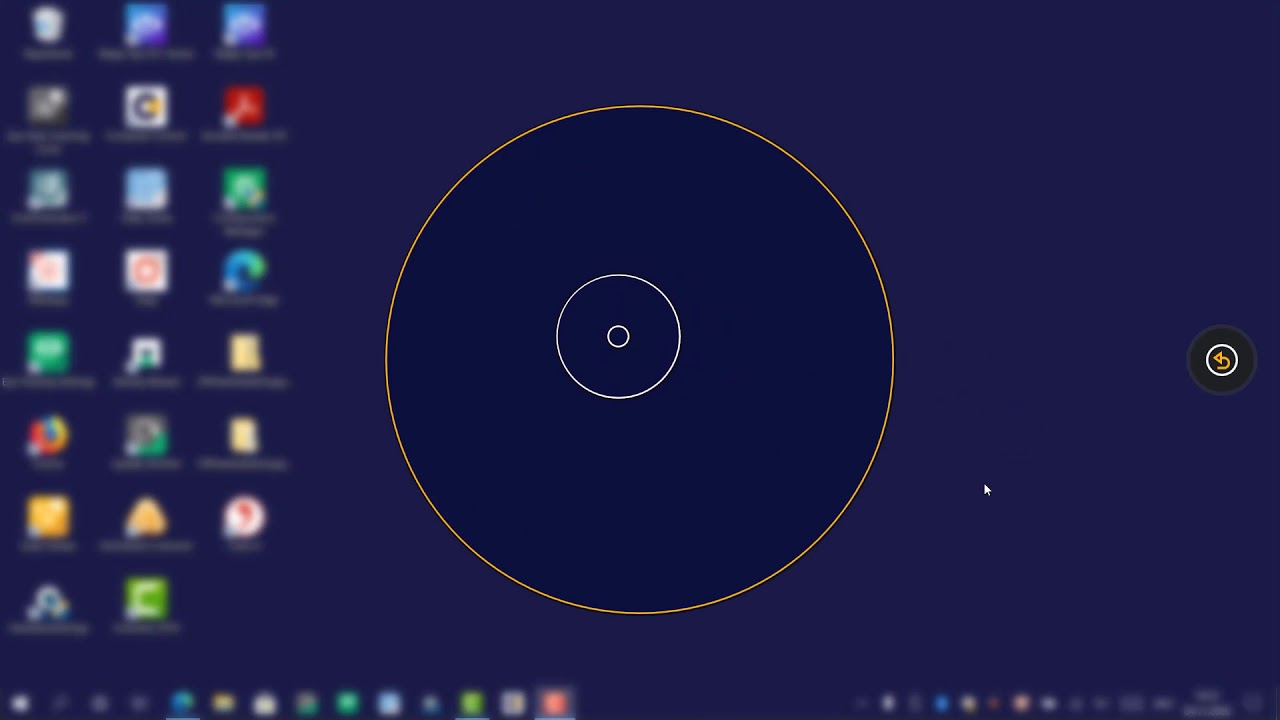Open the music note desktop shortcut
This screenshot has height=720, width=1280.
point(146,353)
